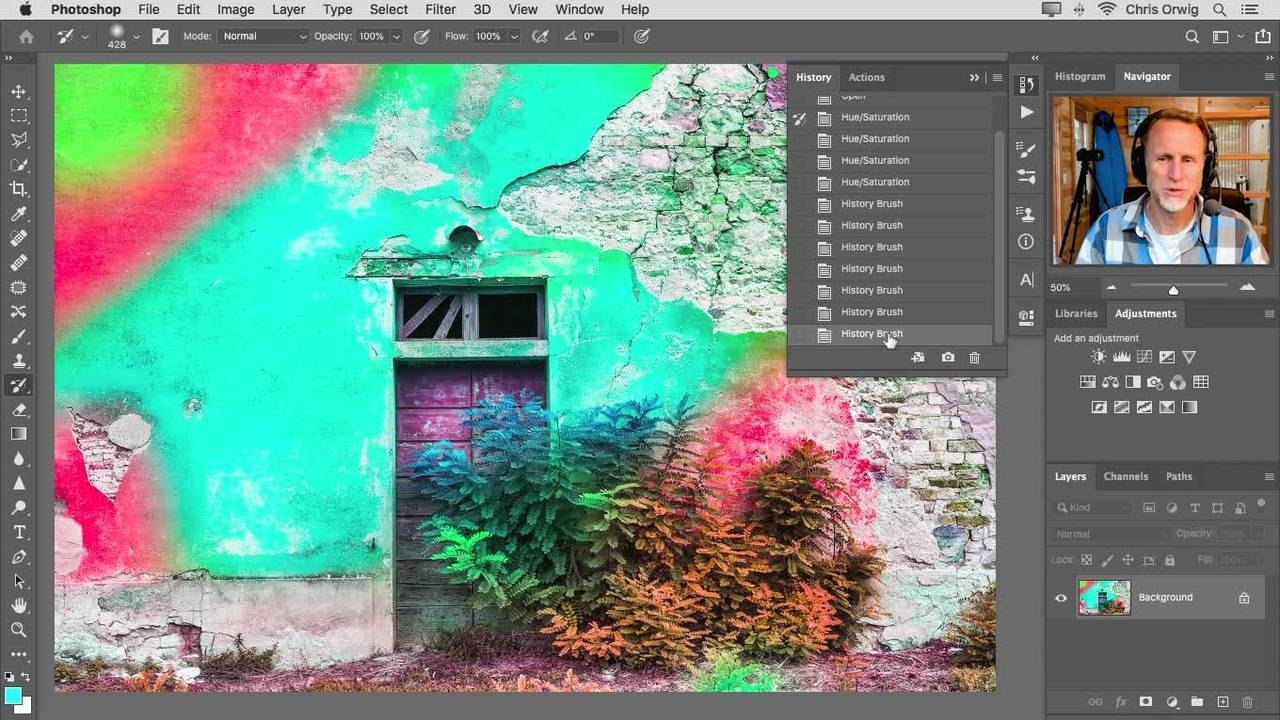The image size is (1280, 720).
Task: Select the Horizontal Type tool
Action: click(19, 532)
